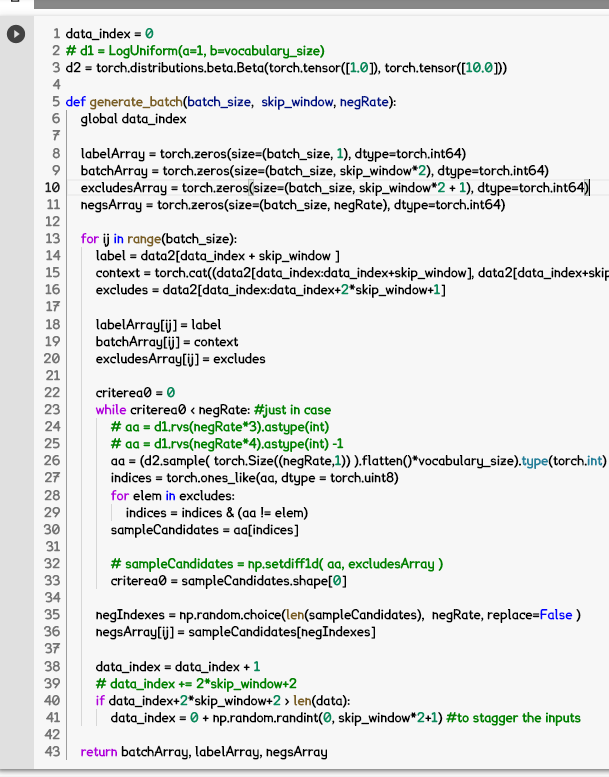609x777 pixels.
Task: Click the commented LogUniform line
Action: point(195,51)
